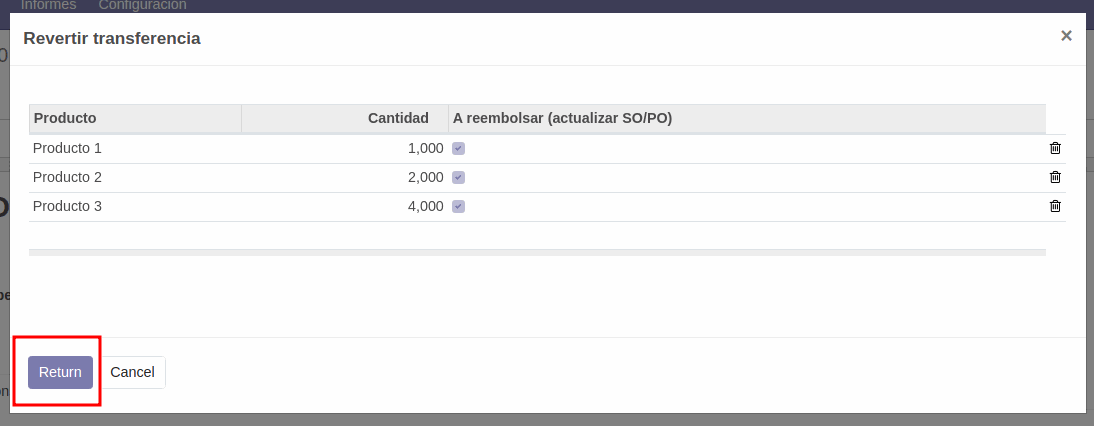Toggle refund checkbox for Producto 1
The height and width of the screenshot is (426, 1094).
[x=458, y=148]
